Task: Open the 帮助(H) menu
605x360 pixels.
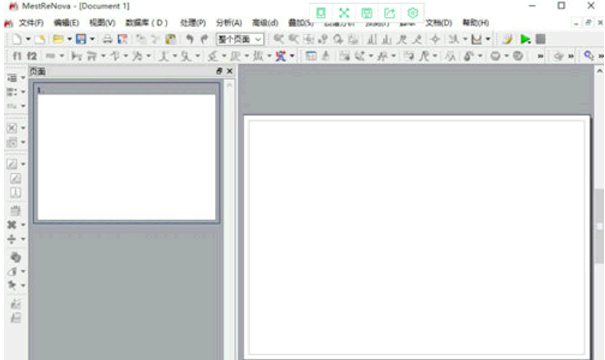Action: (x=476, y=23)
